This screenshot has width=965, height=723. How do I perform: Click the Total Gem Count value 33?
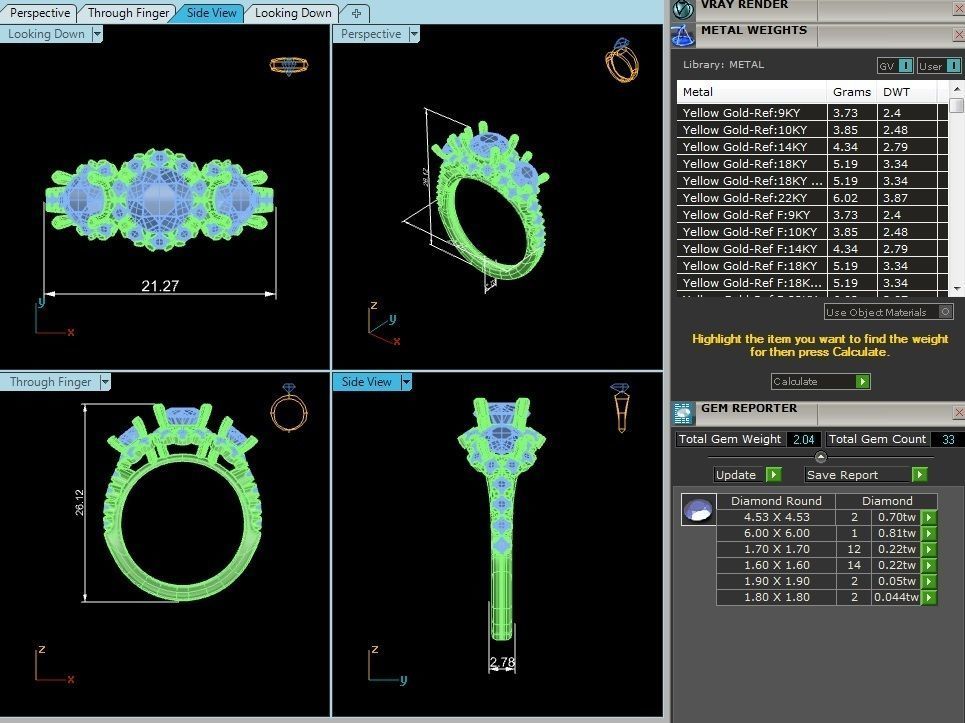point(948,439)
